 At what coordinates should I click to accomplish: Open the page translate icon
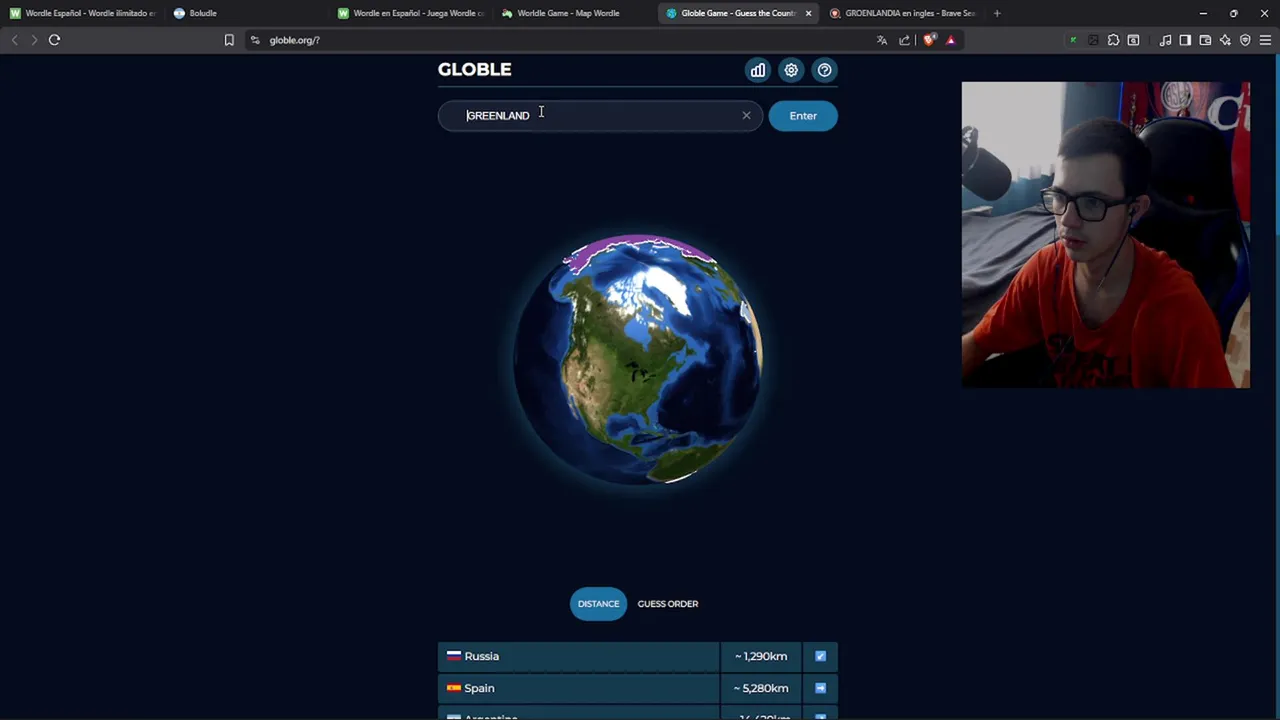(882, 40)
